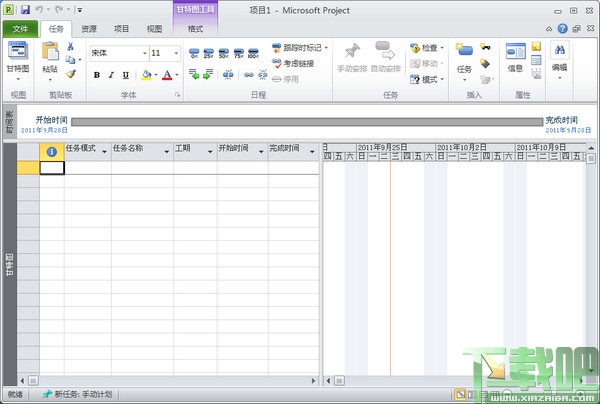This screenshot has height=404, width=600.
Task: Select the 任务 (Task) ribbon tab
Action: pyautogui.click(x=56, y=29)
